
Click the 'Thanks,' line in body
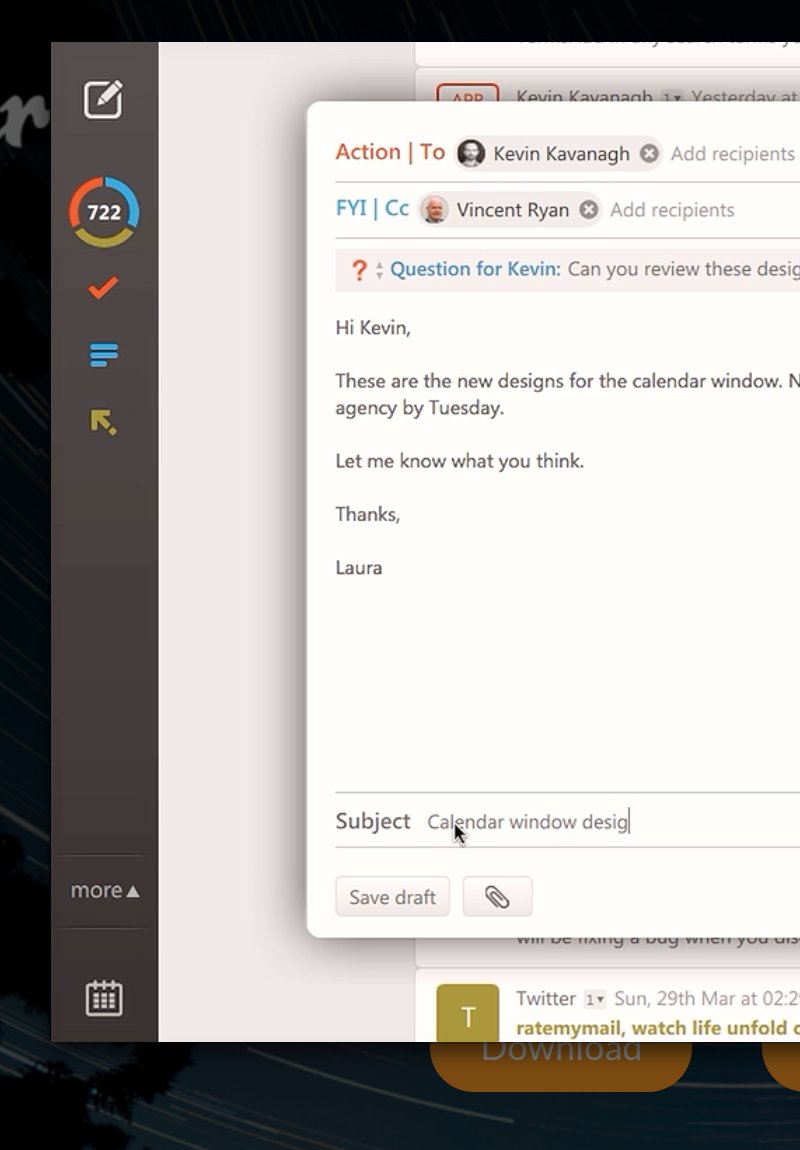coord(367,515)
